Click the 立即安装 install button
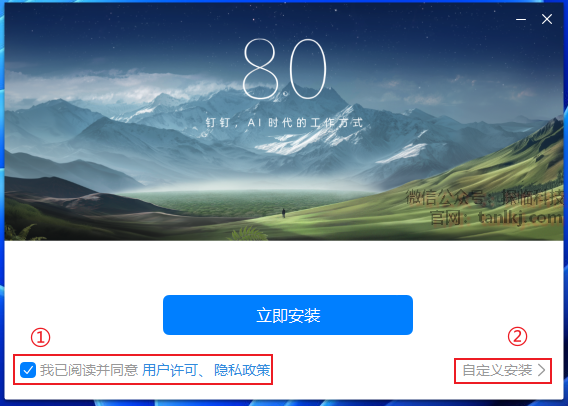Viewport: 568px width, 406px height. (288, 315)
